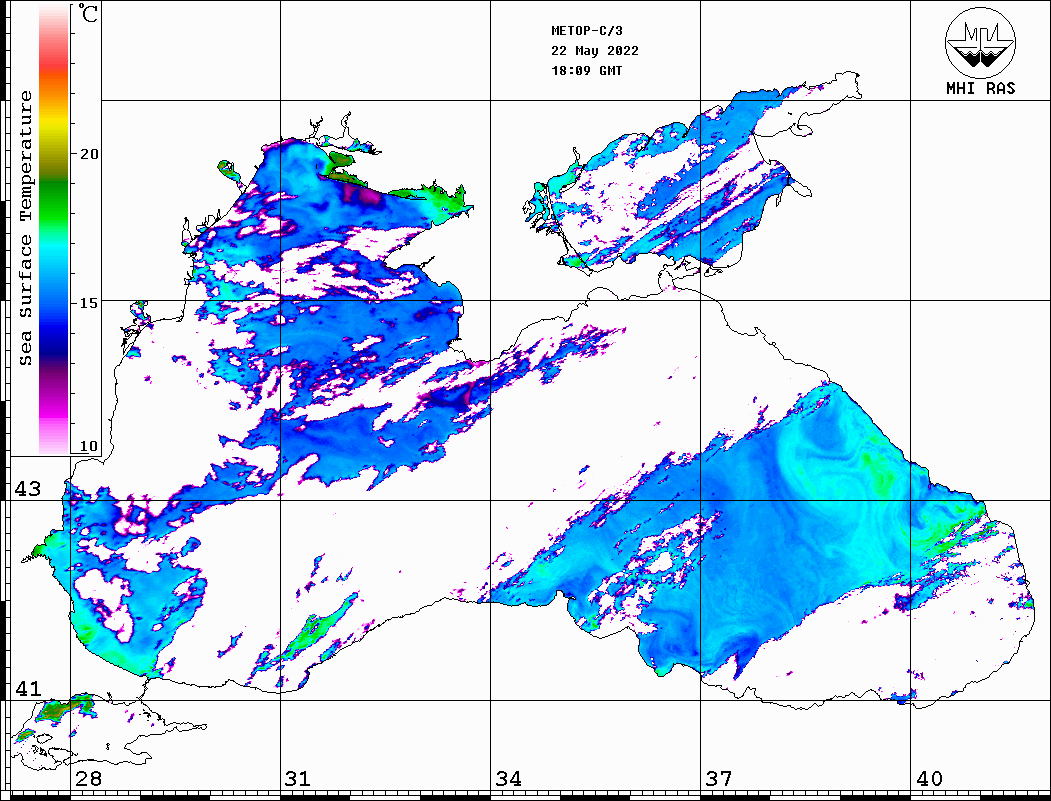Click longitude label '34'
Image resolution: width=1051 pixels, height=801 pixels.
point(509,779)
